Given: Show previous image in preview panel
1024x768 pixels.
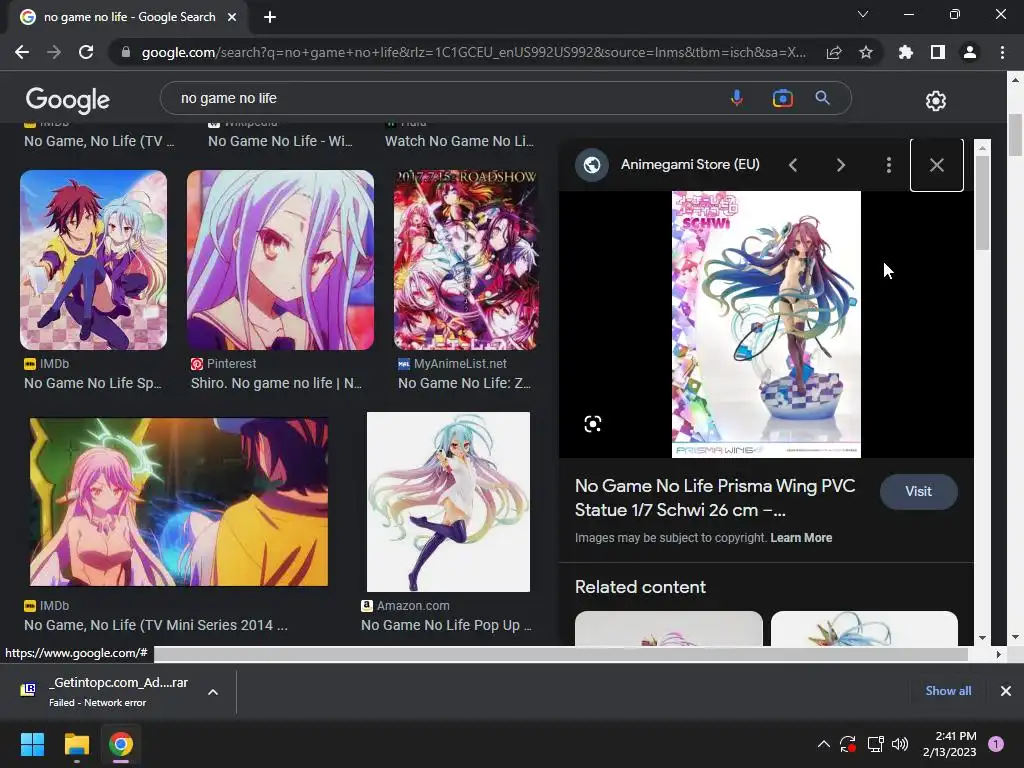Looking at the screenshot, I should pos(793,165).
